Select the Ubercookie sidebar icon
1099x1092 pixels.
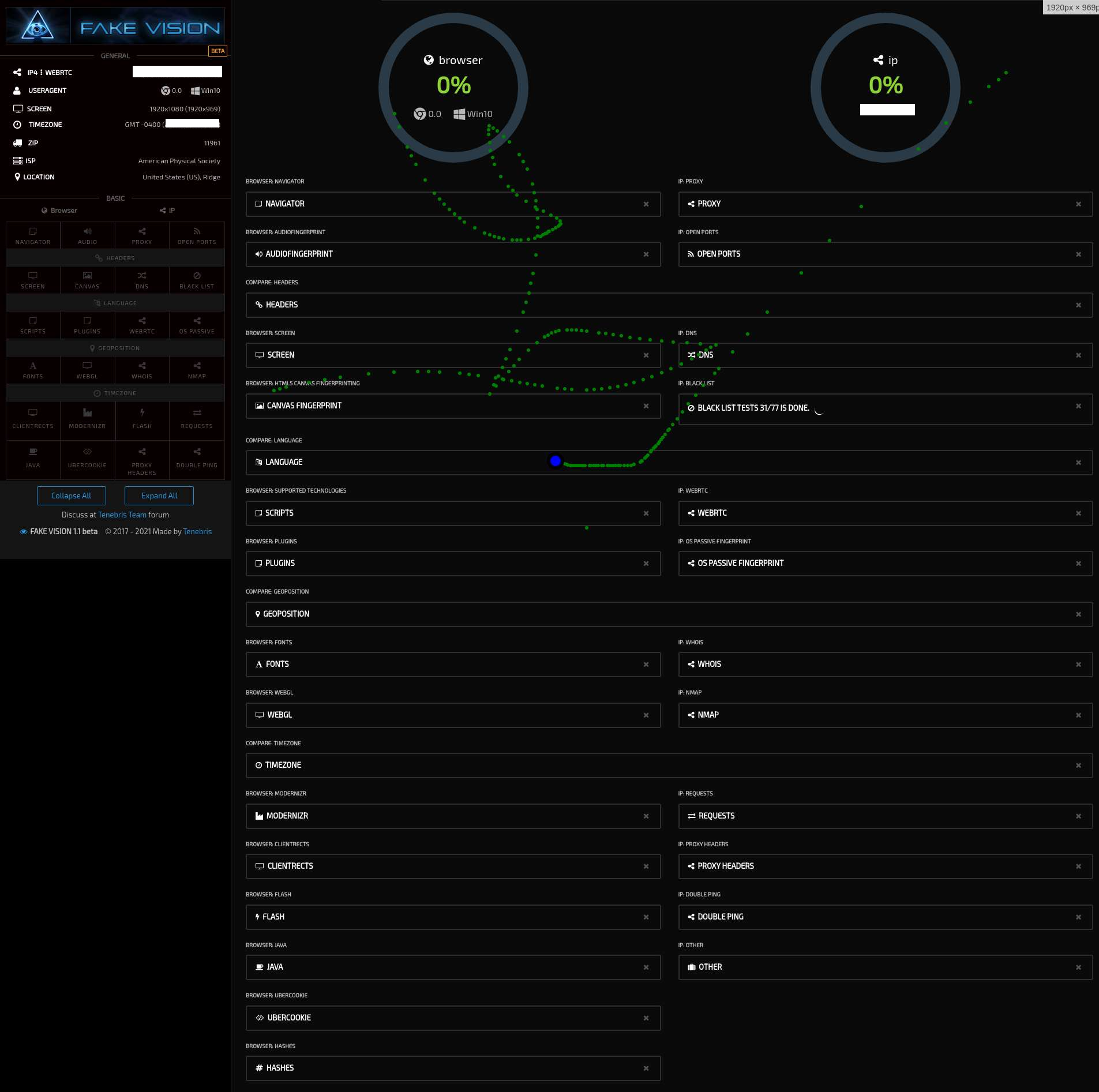(87, 457)
